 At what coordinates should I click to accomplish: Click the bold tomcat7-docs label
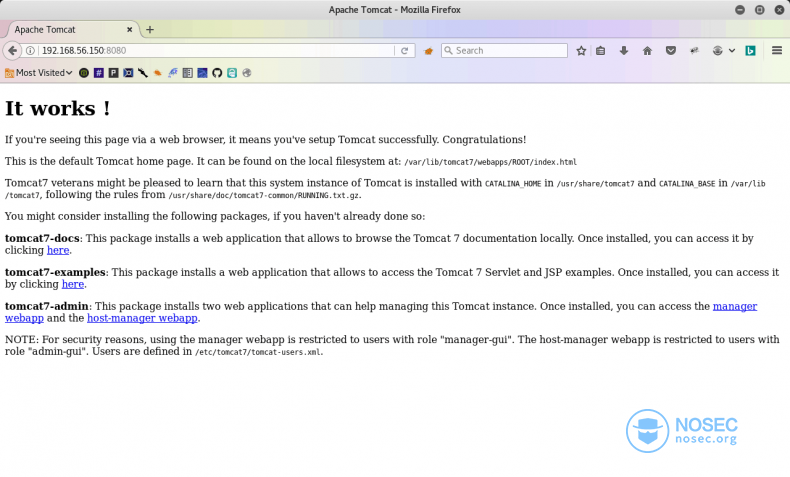click(42, 238)
